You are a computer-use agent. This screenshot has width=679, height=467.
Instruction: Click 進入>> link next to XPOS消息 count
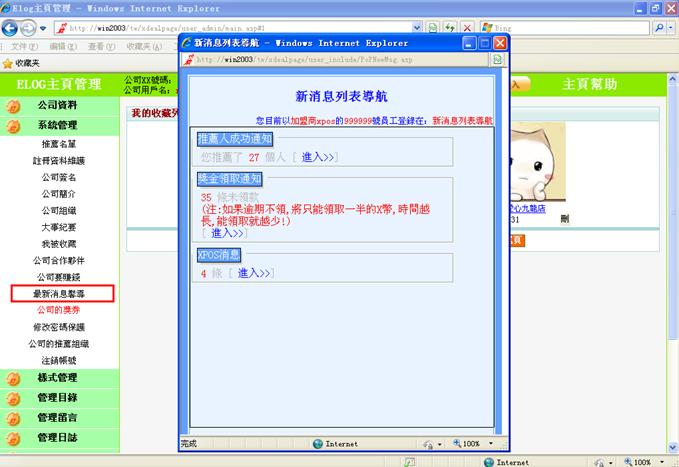tap(255, 273)
